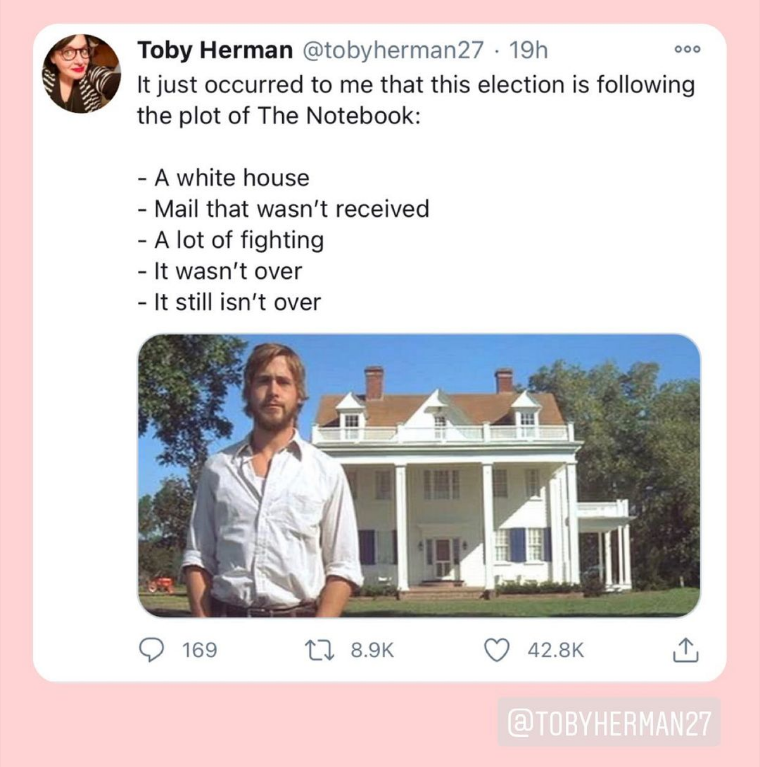Open Toby Herman's profile avatar
Screen dimensions: 760x767
tap(81, 73)
